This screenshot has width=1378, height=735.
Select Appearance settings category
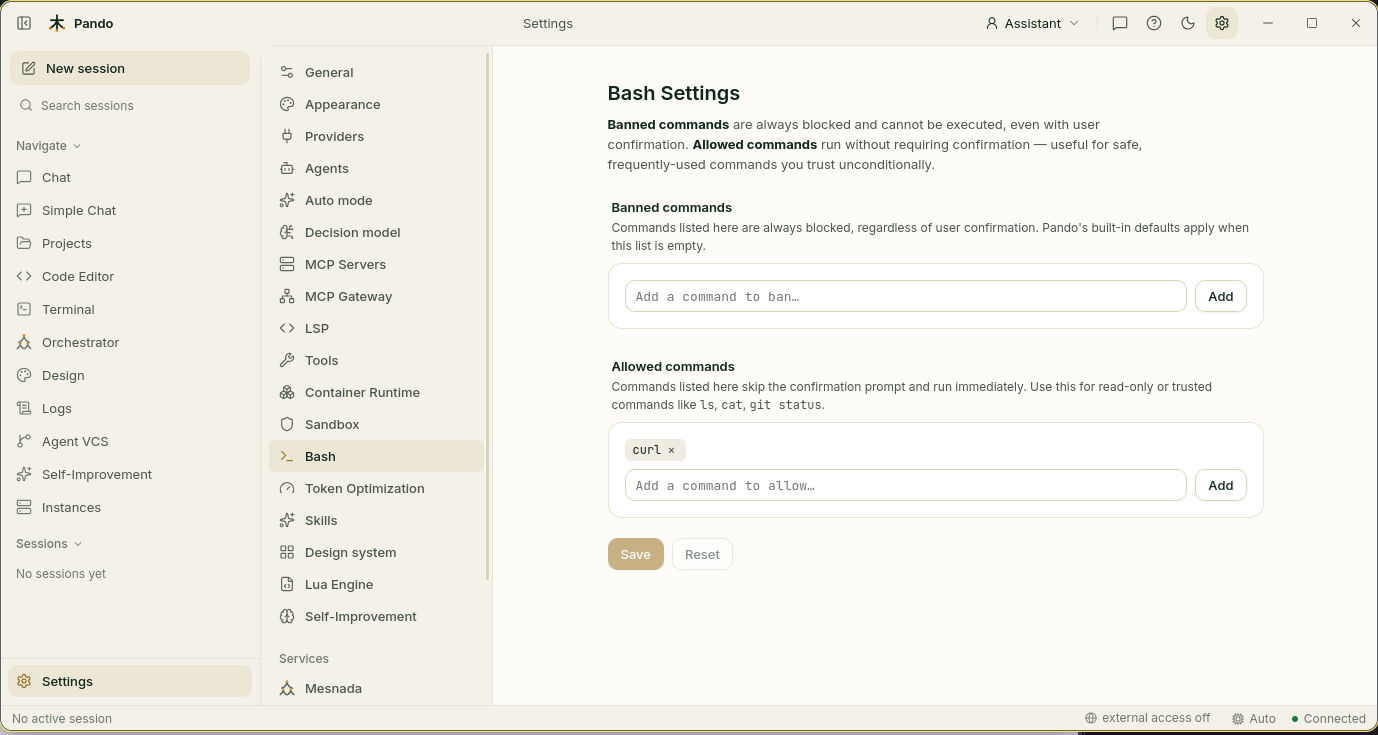376,104
